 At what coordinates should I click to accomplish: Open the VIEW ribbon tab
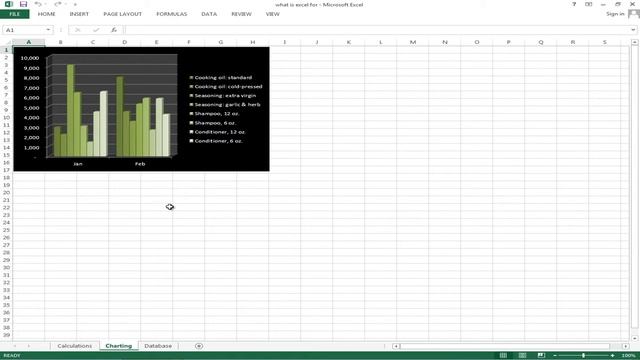(273, 14)
